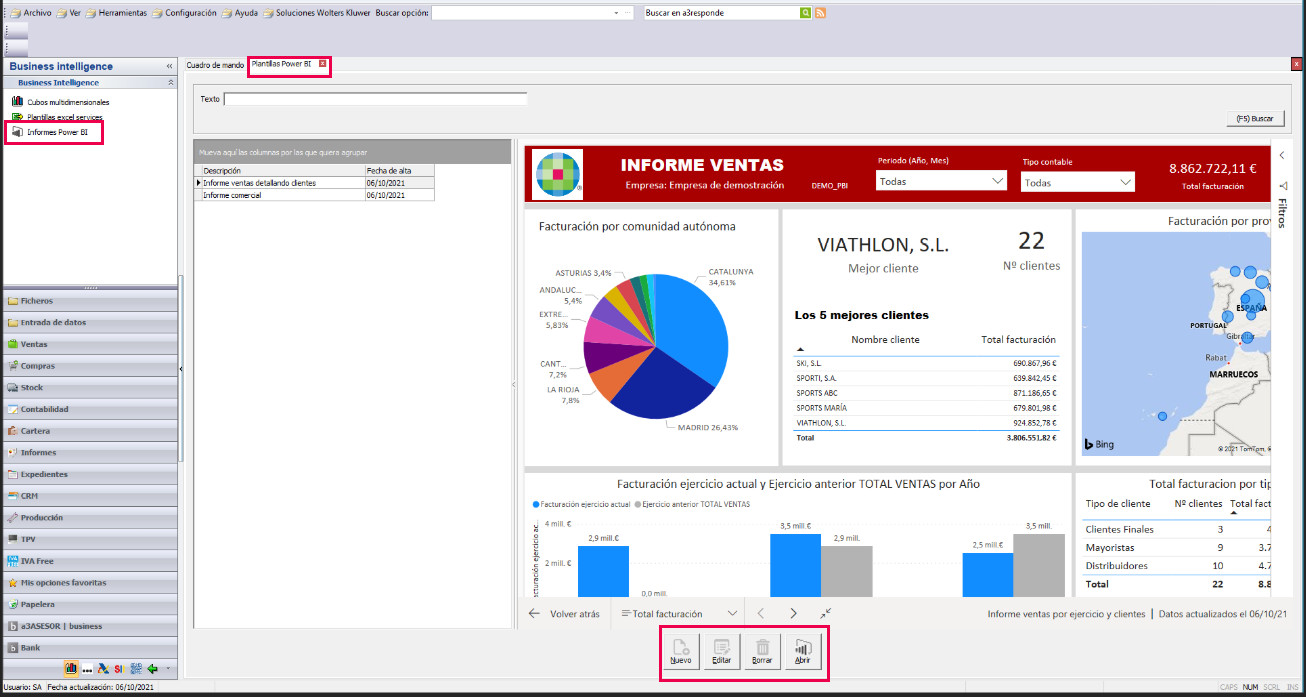Open the Expedientes navigation section

[x=90, y=474]
